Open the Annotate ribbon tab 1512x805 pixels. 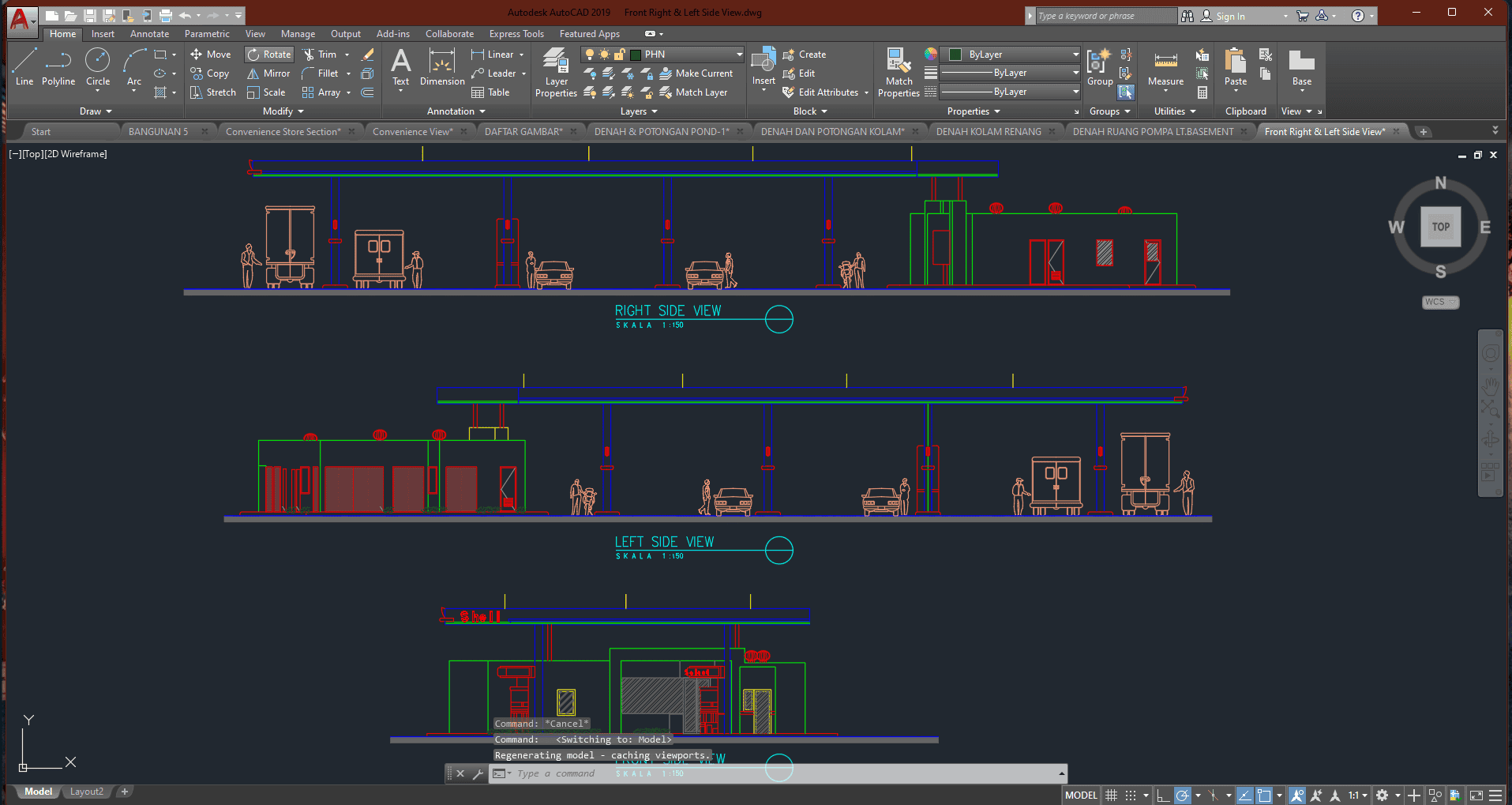coord(149,34)
